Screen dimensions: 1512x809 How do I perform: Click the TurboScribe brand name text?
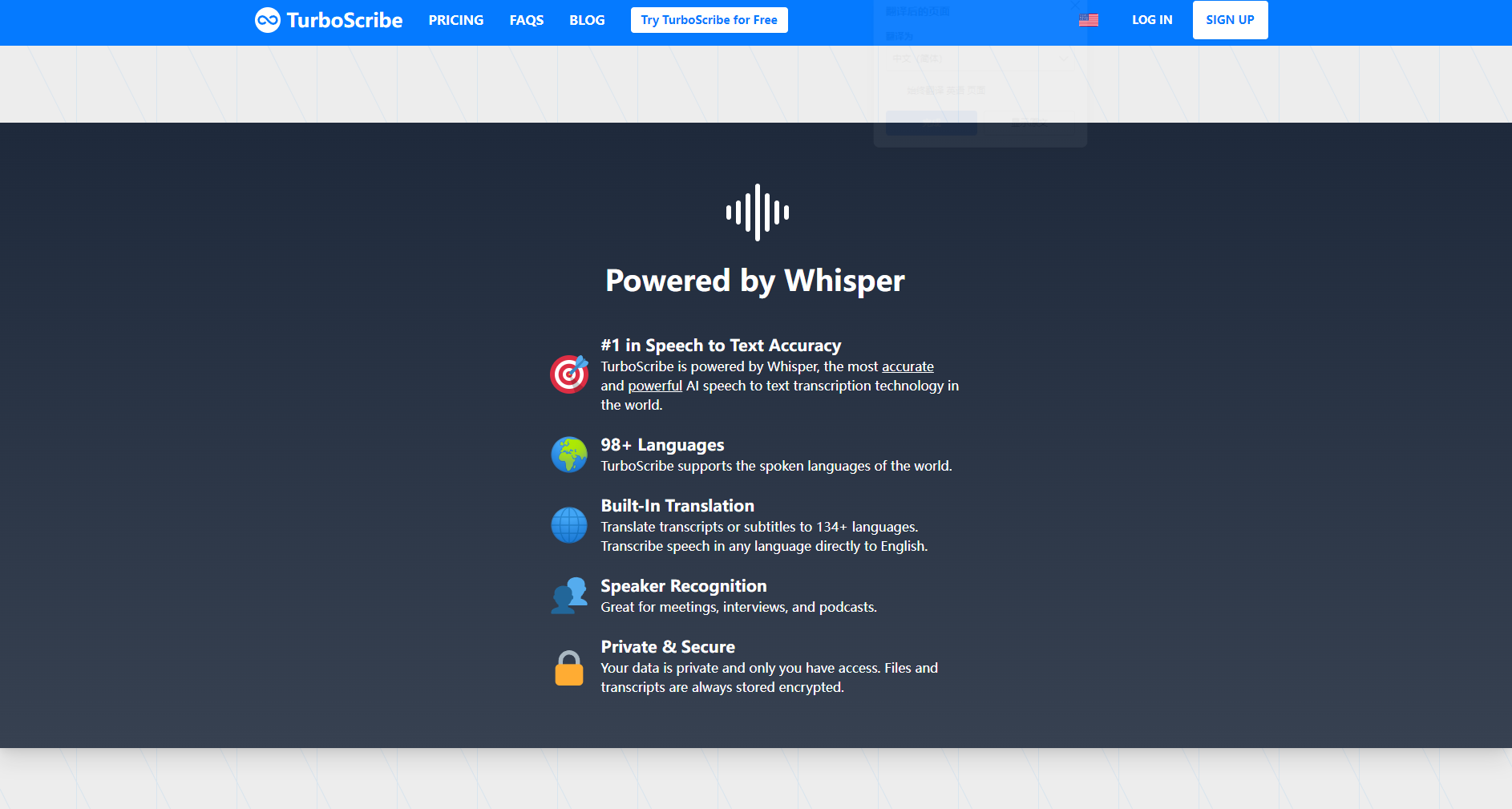[x=345, y=20]
